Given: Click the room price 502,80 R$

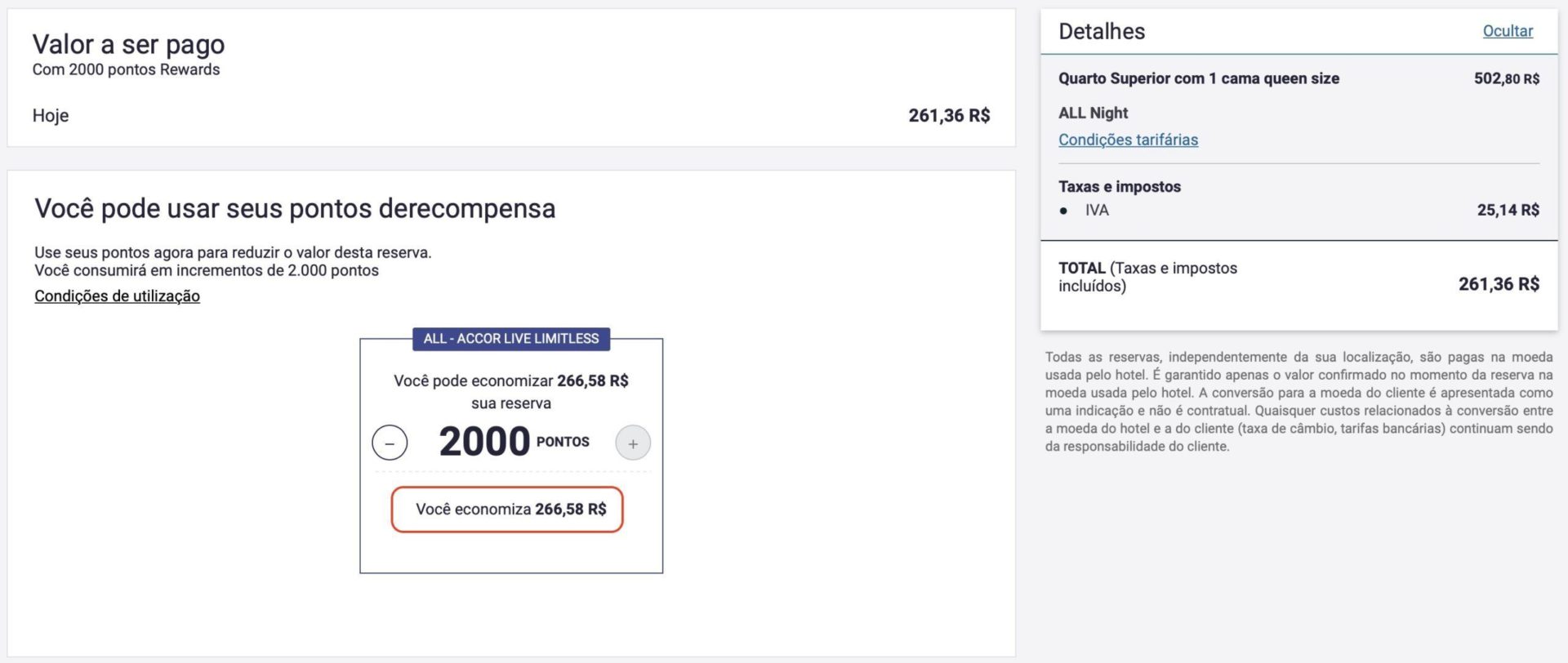Looking at the screenshot, I should [x=1506, y=78].
